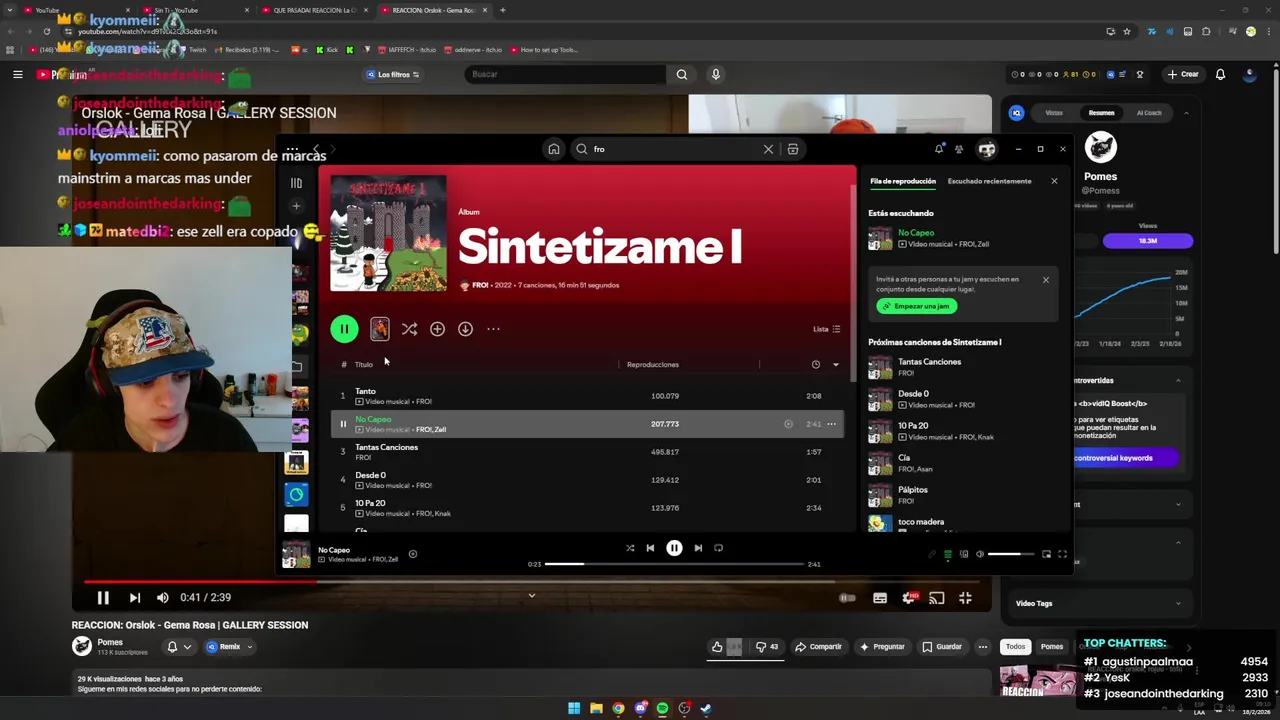The image size is (1280, 720).
Task: Close the Spotify queue panel
Action: (1054, 181)
